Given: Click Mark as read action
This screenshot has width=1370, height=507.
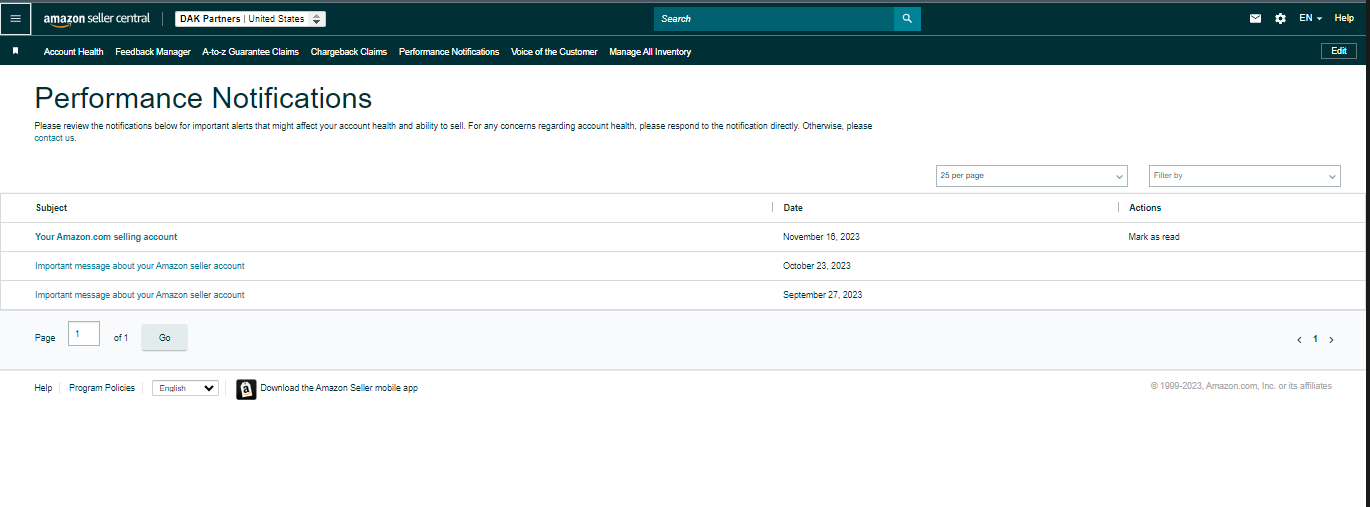Looking at the screenshot, I should 1155,237.
